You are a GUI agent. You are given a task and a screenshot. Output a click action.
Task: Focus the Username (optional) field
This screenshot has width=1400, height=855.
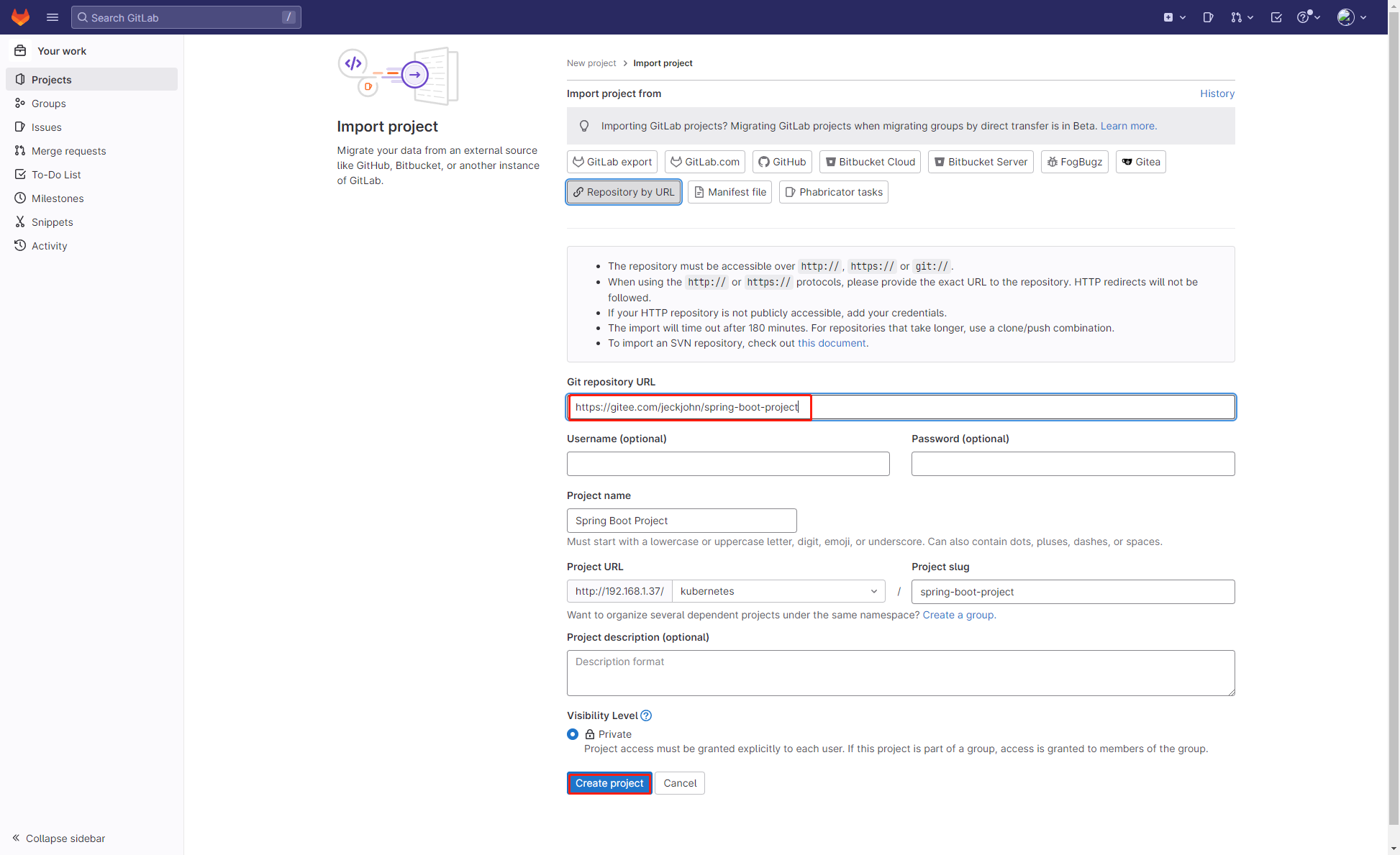point(728,464)
